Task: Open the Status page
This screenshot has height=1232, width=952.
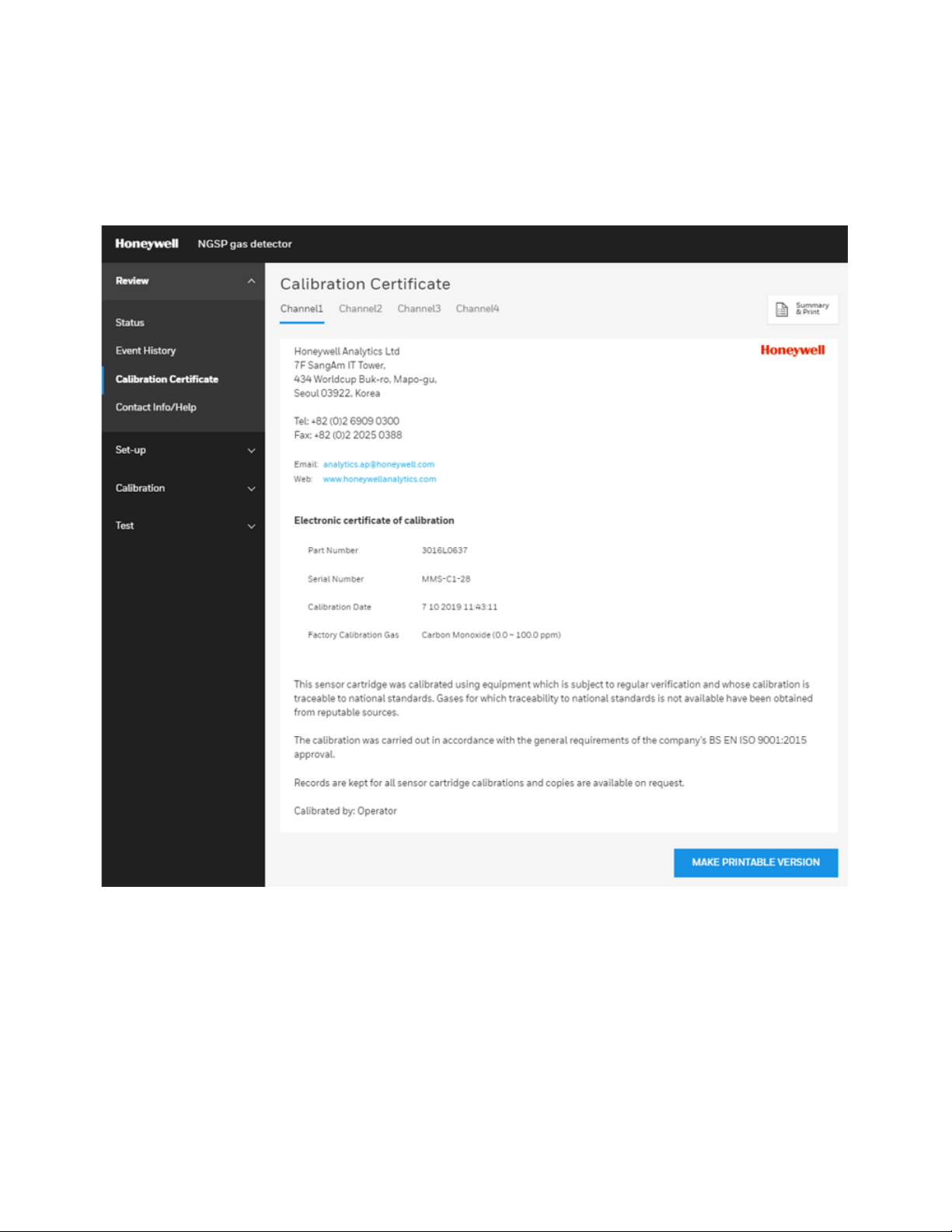Action: 130,323
